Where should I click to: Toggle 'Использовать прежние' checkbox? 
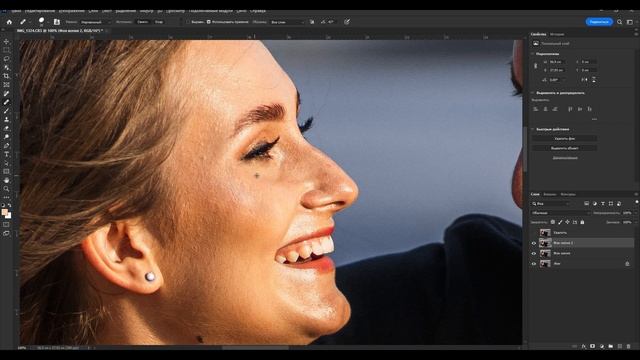tap(209, 22)
